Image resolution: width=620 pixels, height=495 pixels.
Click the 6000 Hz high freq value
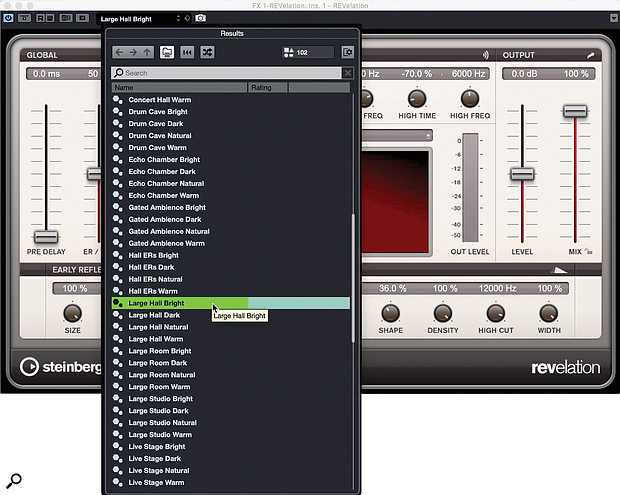coord(469,74)
